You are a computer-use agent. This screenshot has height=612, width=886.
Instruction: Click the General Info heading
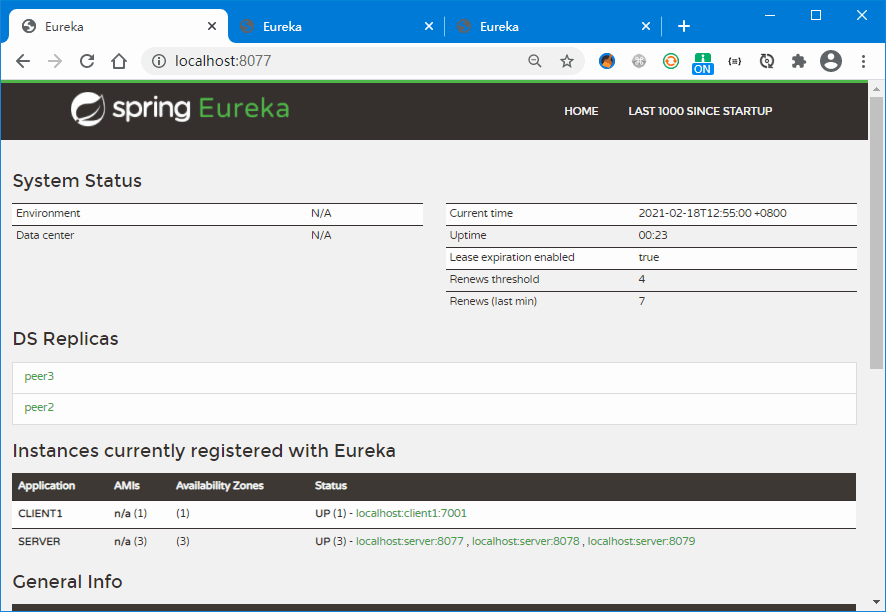pyautogui.click(x=67, y=581)
